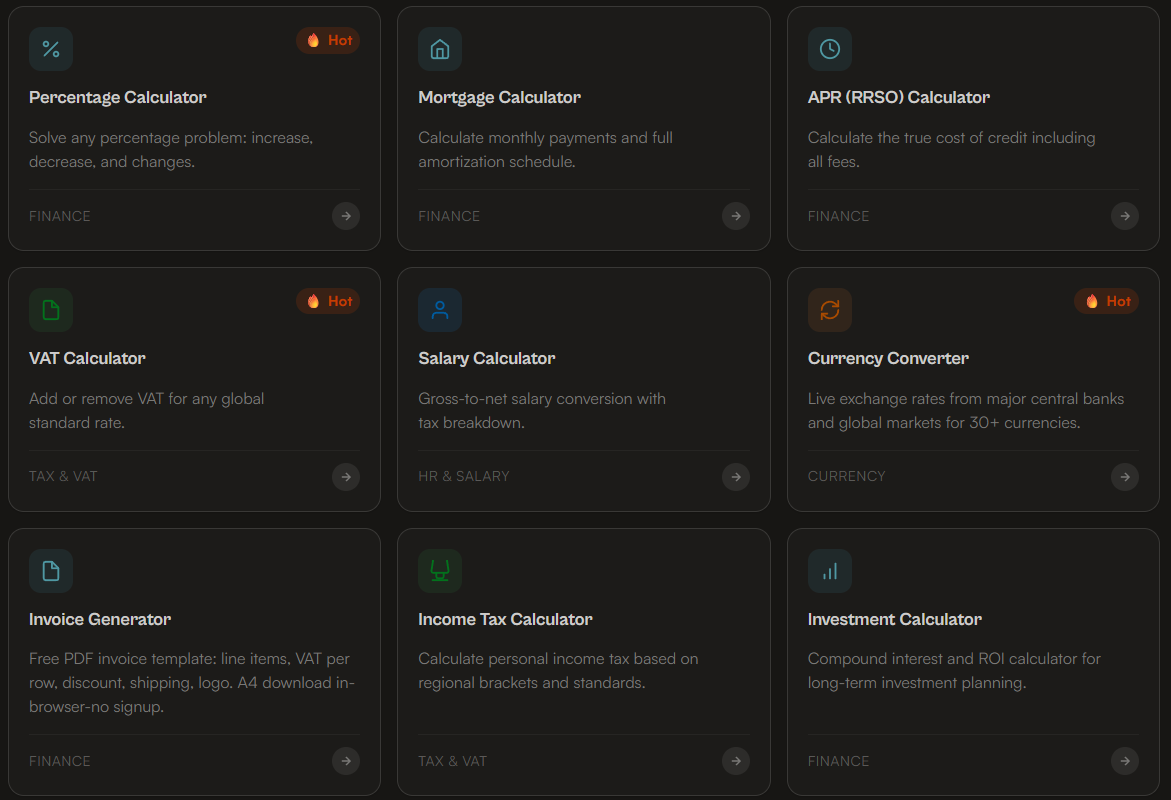1171x800 pixels.
Task: Click 'Gross-to-net salary conversion' description
Action: (x=542, y=411)
